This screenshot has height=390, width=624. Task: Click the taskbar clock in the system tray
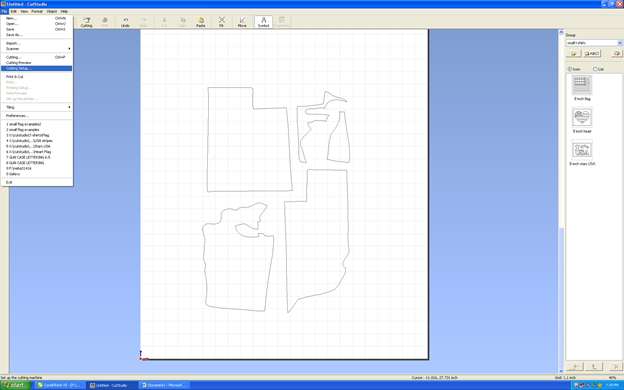point(612,385)
